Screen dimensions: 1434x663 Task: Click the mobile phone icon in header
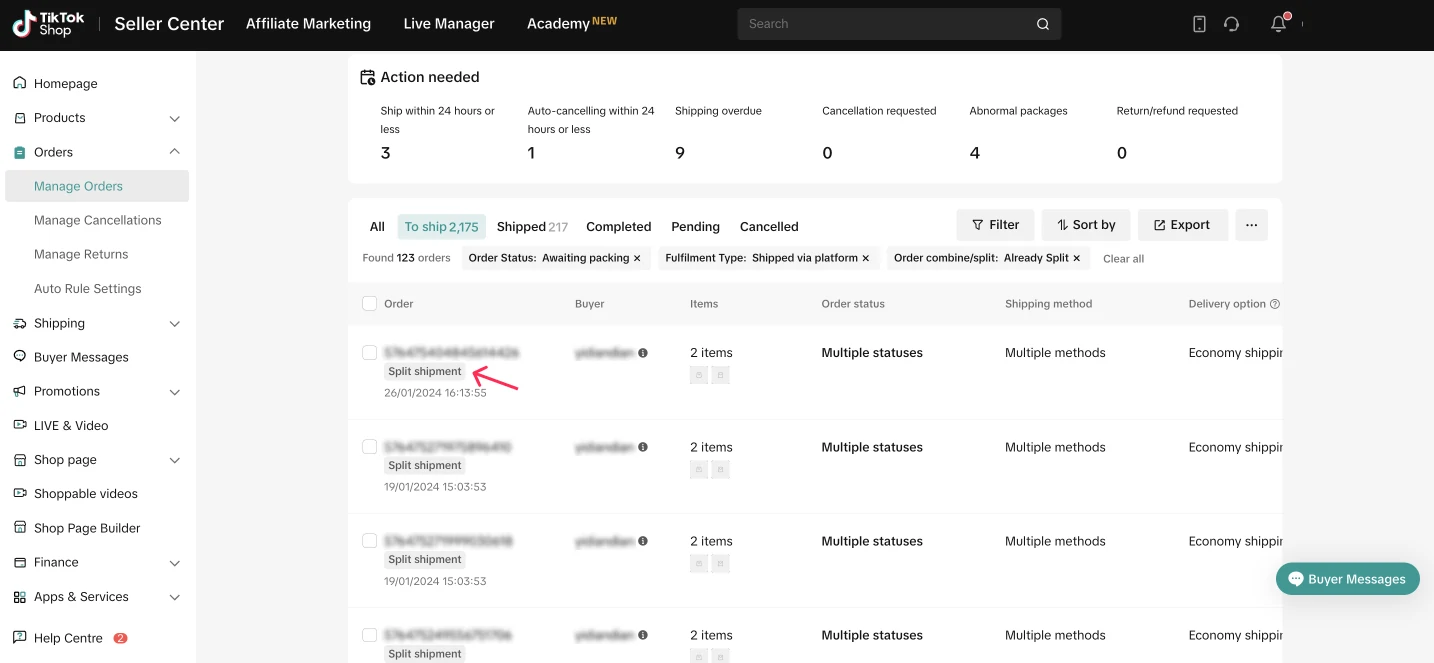click(1199, 24)
